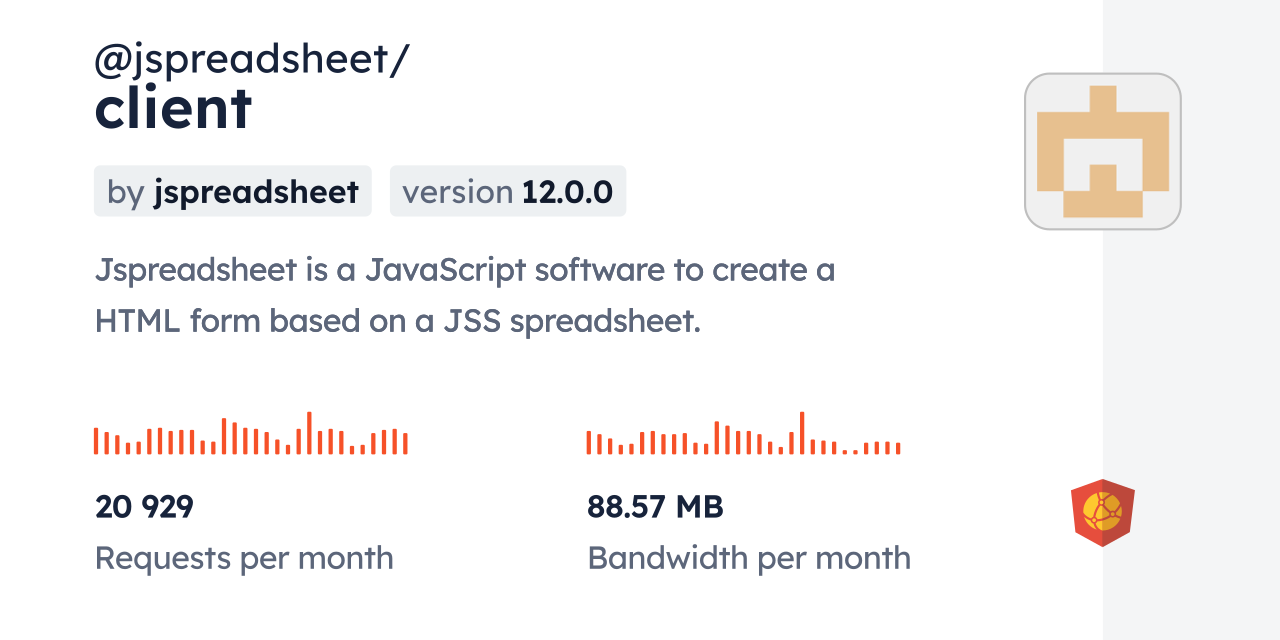Screen dimensions: 1280x640
Task: Click the tallest bar in requests chart
Action: [309, 433]
